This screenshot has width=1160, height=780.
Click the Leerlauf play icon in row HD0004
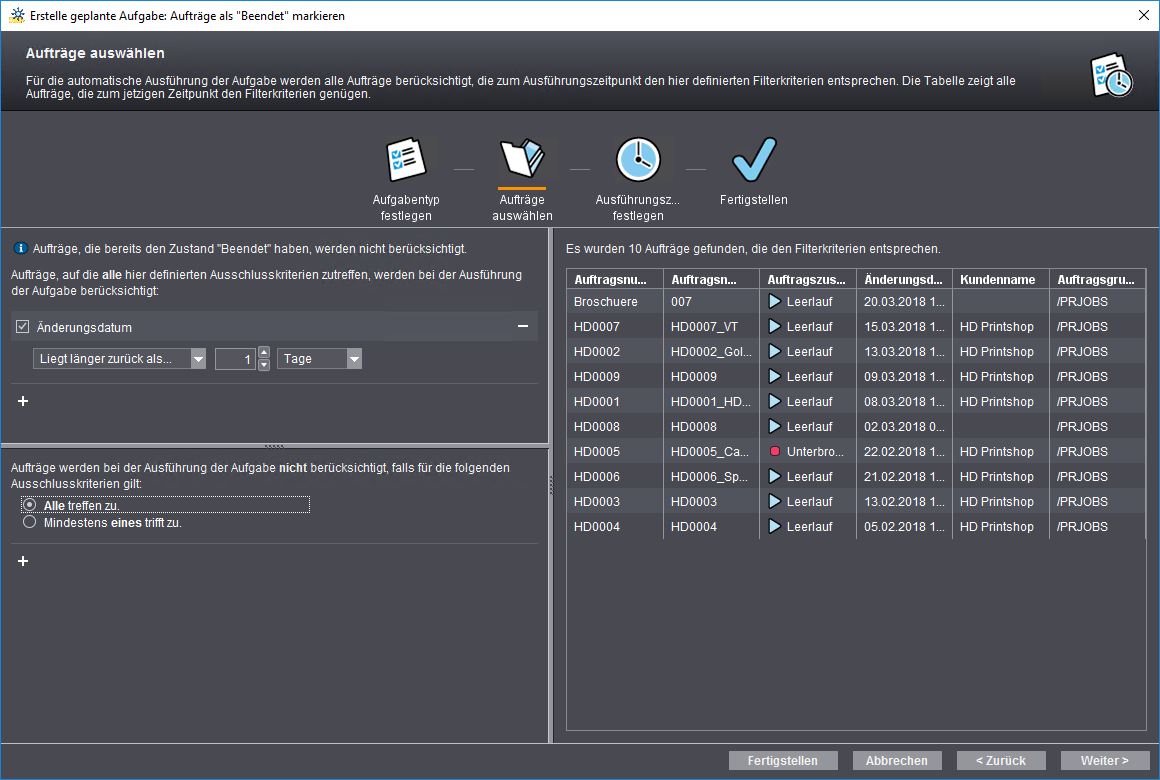[x=775, y=527]
